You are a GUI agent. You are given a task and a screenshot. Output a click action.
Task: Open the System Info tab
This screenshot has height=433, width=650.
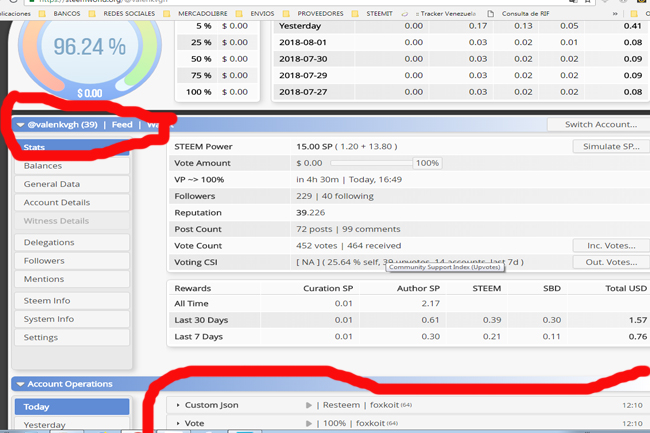click(x=72, y=319)
